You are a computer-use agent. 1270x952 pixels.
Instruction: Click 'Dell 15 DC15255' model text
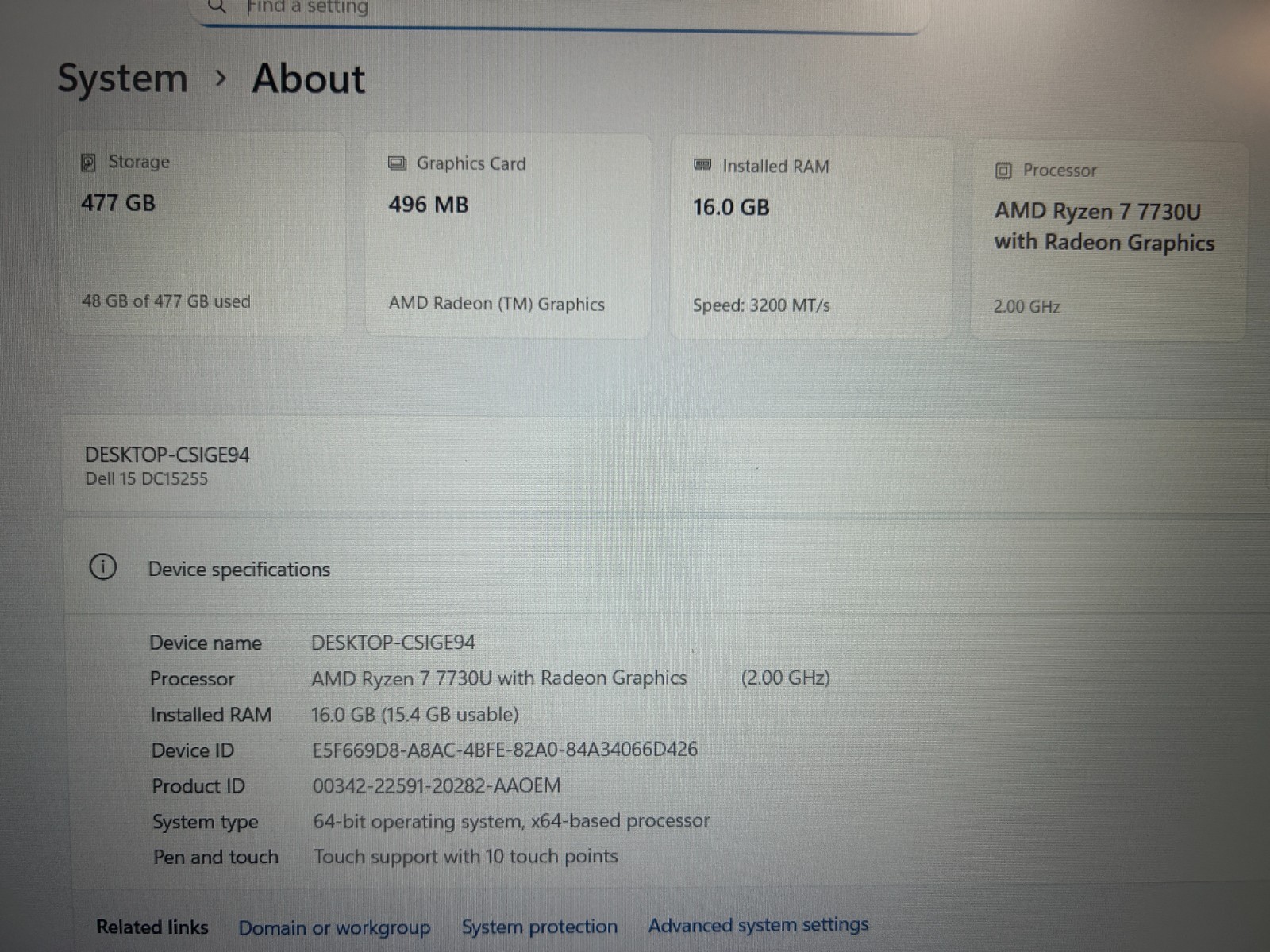146,478
